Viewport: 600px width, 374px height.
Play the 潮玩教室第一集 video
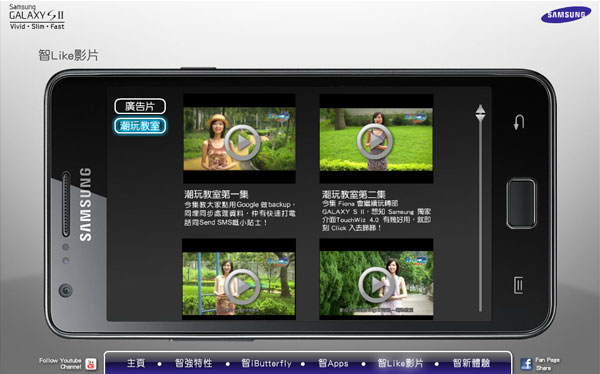pos(242,142)
